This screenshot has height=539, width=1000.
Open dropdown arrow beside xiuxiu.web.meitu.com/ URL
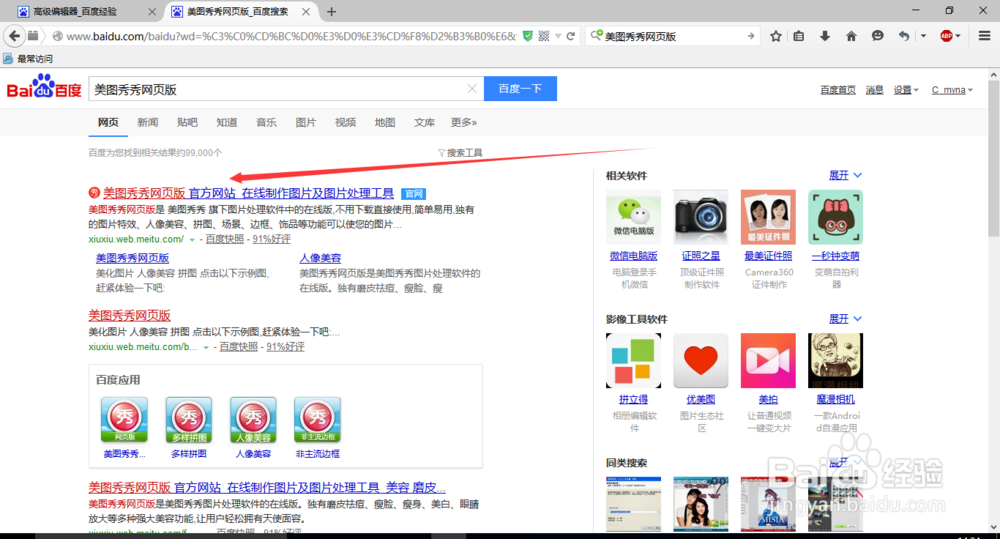coord(192,240)
